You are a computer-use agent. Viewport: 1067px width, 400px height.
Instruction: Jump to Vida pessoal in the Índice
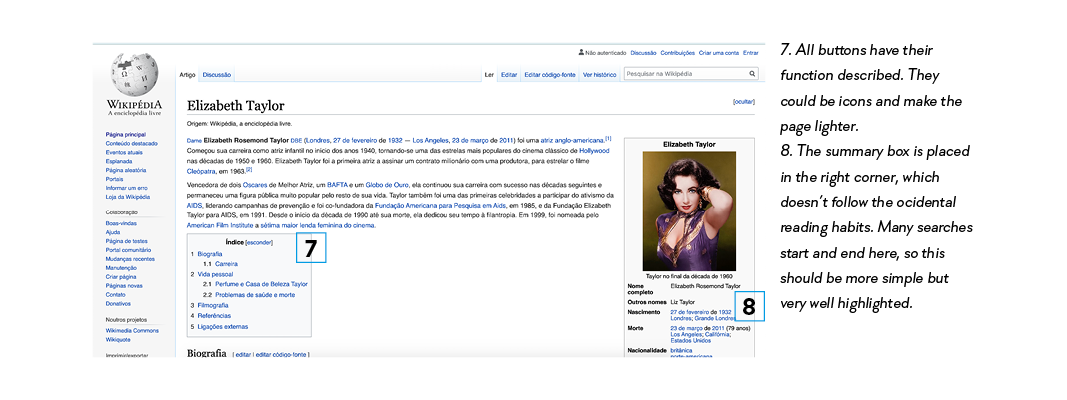point(215,273)
